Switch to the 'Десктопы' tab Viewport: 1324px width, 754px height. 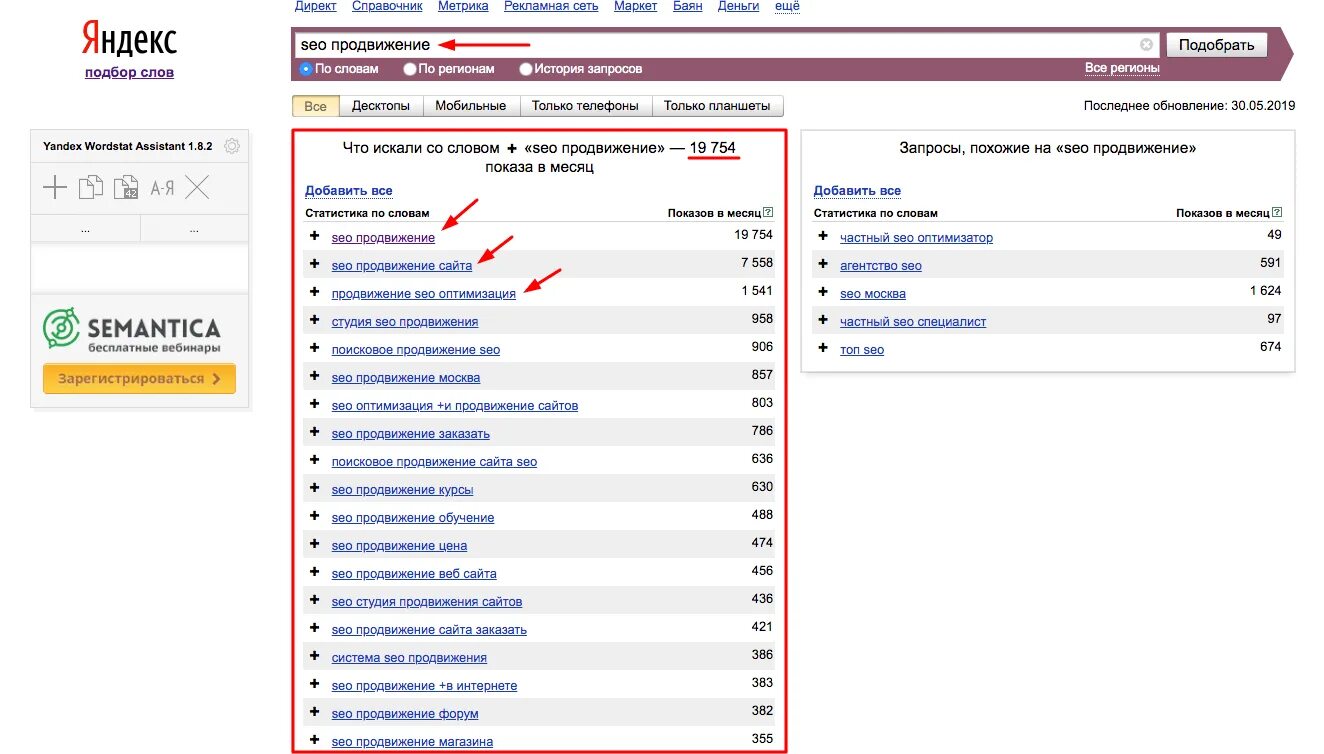(x=381, y=106)
